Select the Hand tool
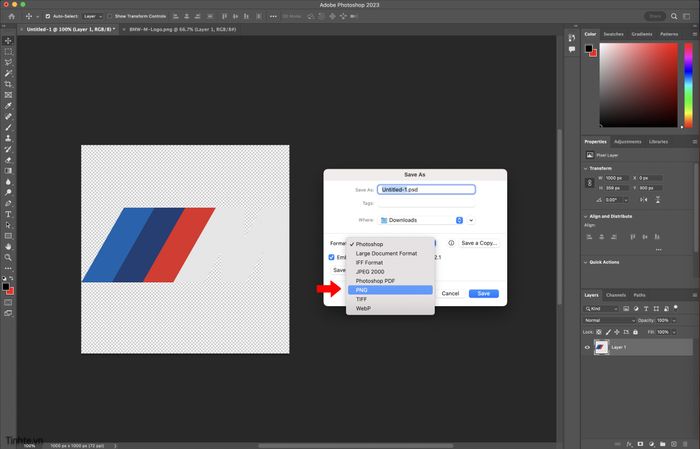 coord(8,246)
